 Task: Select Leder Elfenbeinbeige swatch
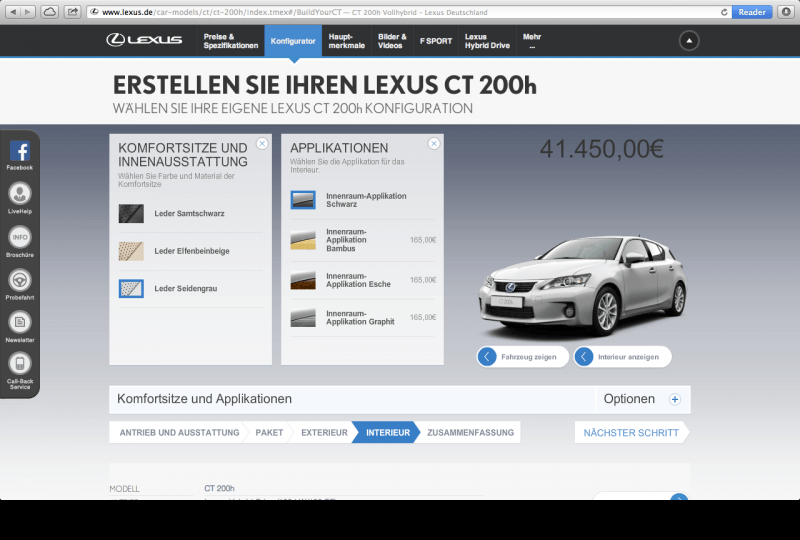131,251
